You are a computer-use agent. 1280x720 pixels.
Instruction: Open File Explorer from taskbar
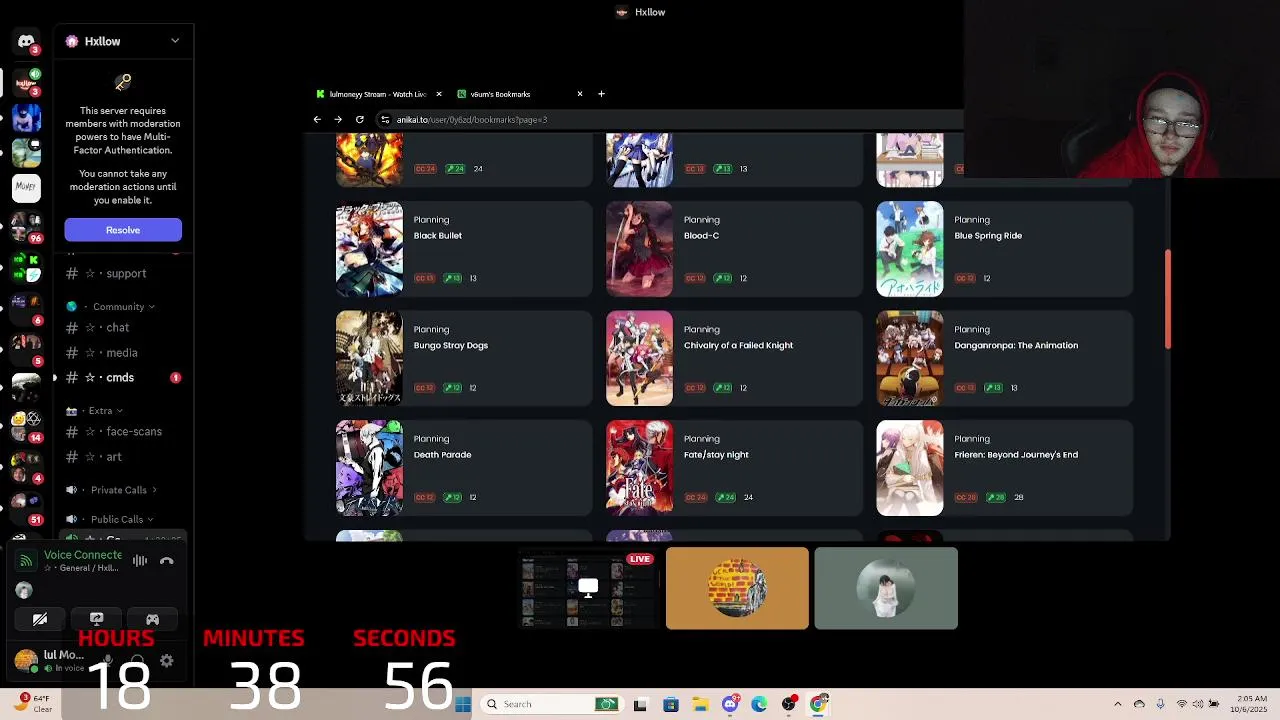700,704
